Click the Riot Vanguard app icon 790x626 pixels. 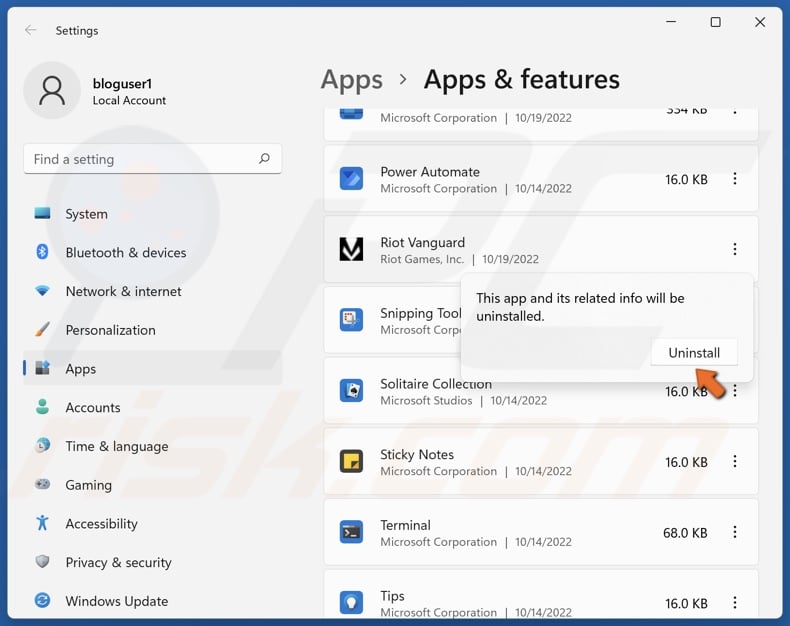click(351, 249)
